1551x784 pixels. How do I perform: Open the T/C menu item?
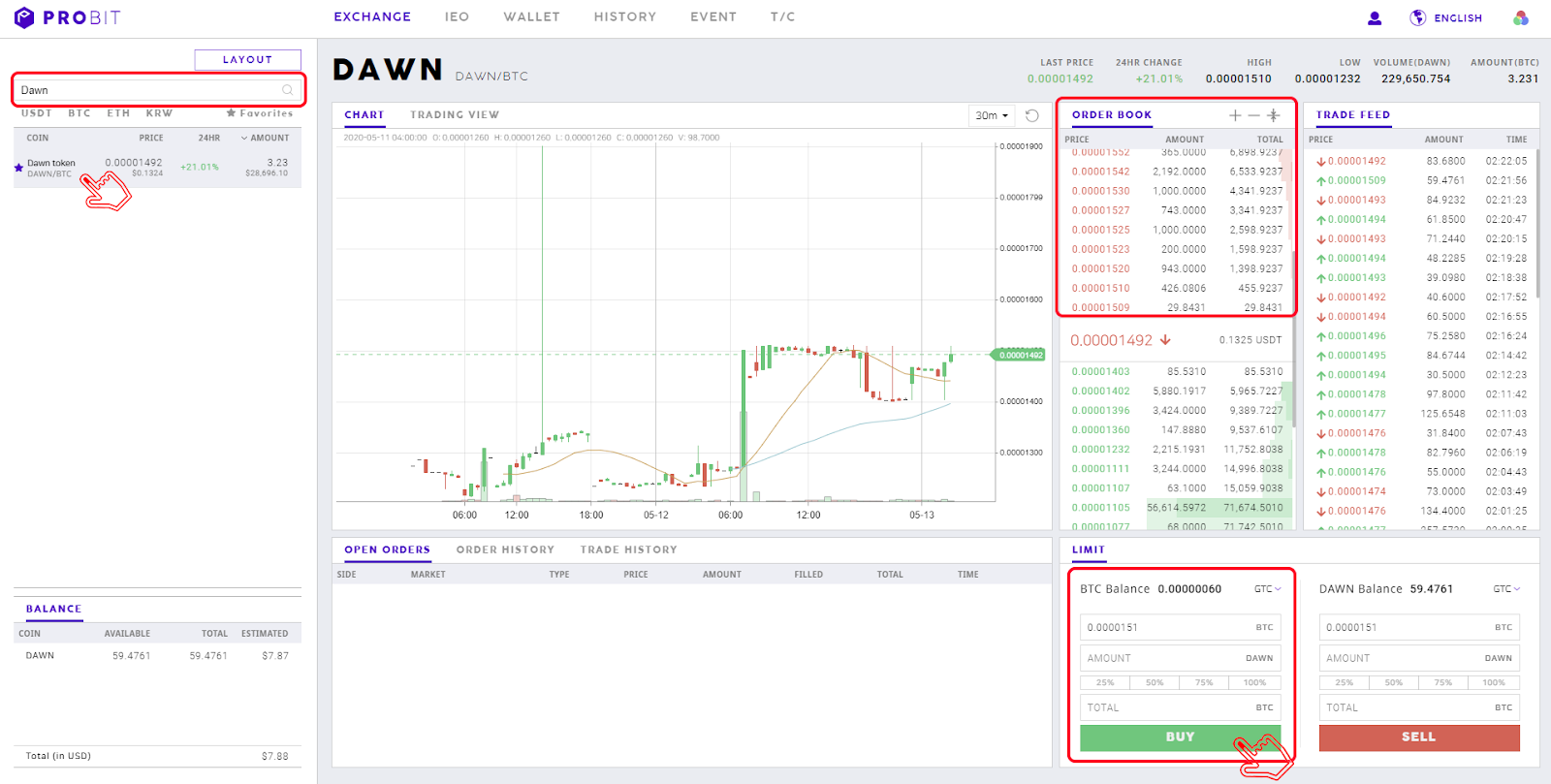coord(782,16)
